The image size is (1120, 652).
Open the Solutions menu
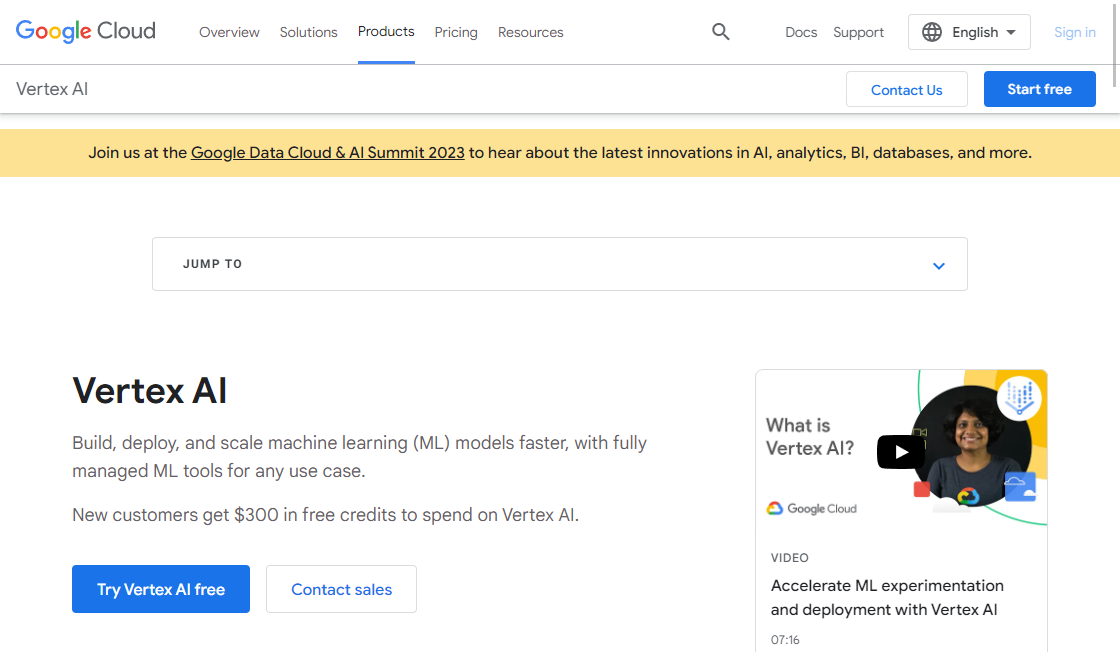pyautogui.click(x=308, y=32)
